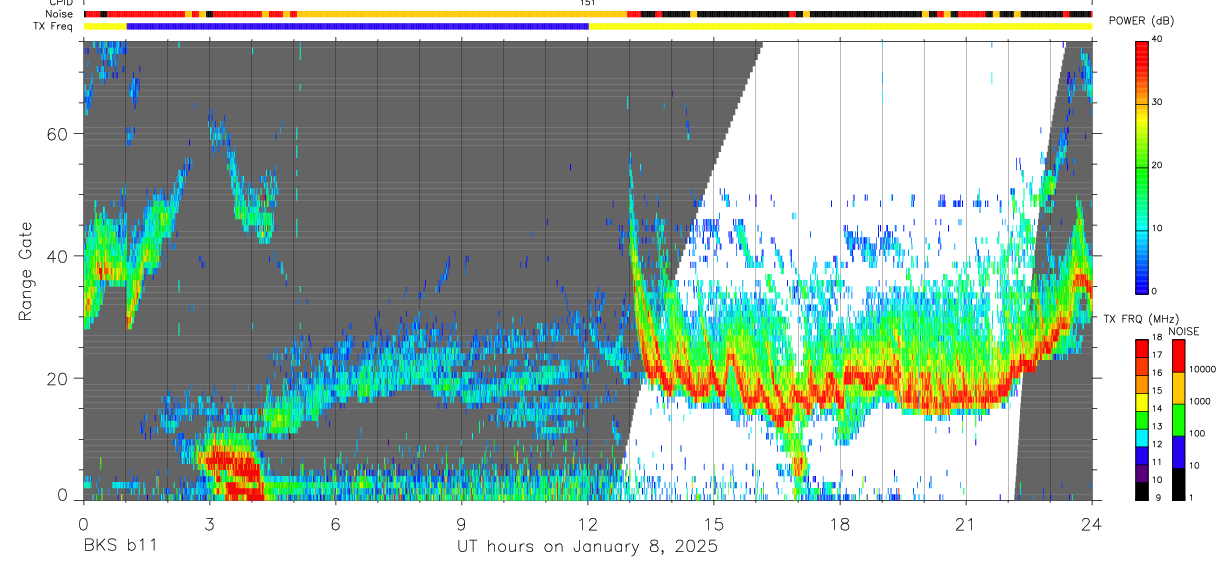1228x567 pixels.
Task: Click the purple segment of TX FRQ colorbar
Action: pos(1142,473)
